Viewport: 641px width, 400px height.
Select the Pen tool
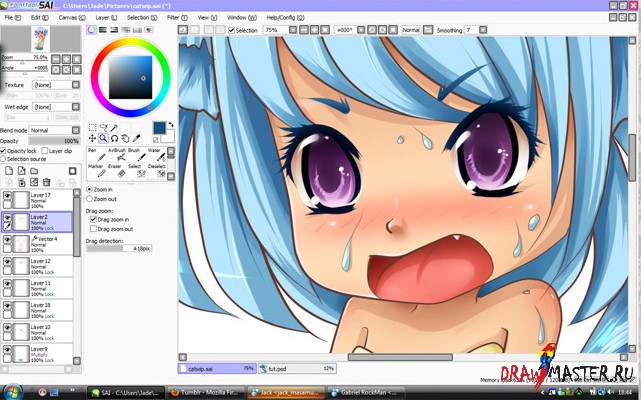pos(96,155)
